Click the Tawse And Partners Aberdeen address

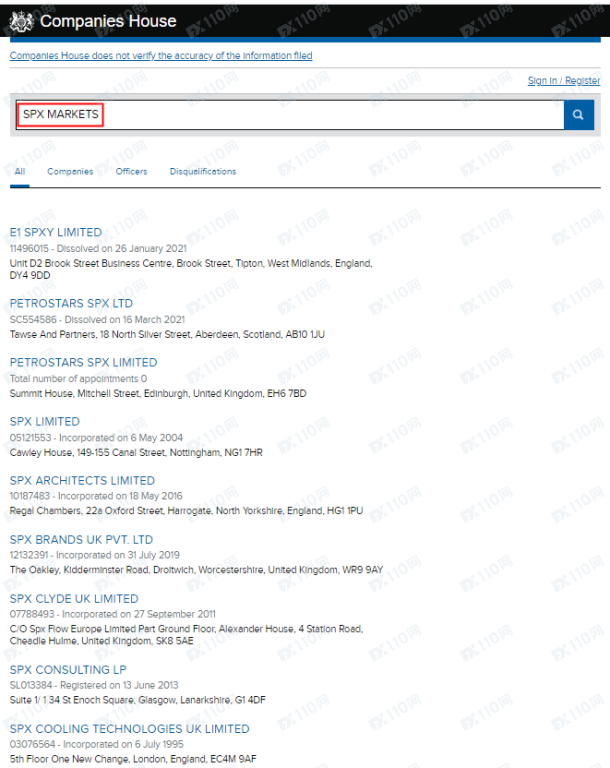point(167,335)
